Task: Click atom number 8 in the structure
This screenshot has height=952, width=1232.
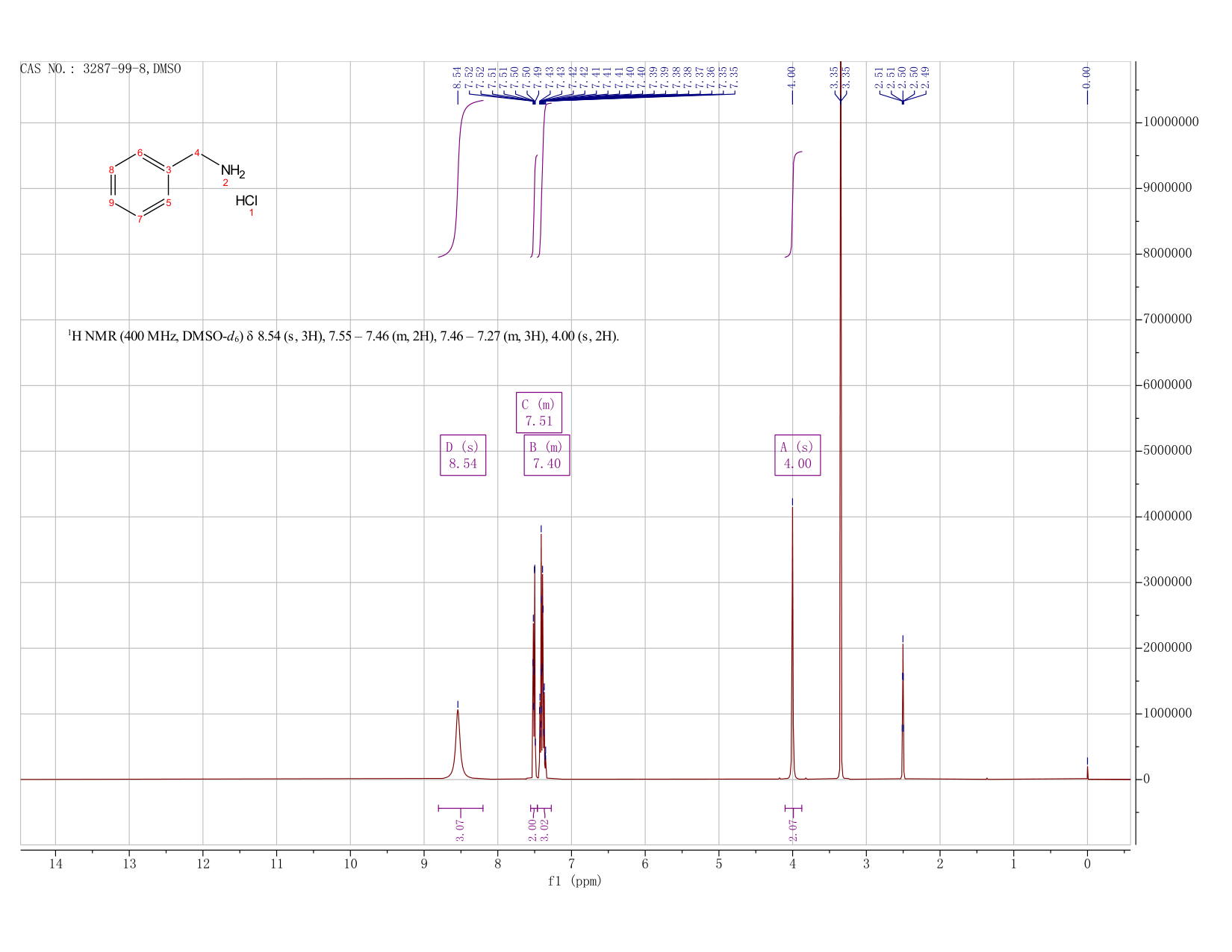Action: tap(112, 169)
